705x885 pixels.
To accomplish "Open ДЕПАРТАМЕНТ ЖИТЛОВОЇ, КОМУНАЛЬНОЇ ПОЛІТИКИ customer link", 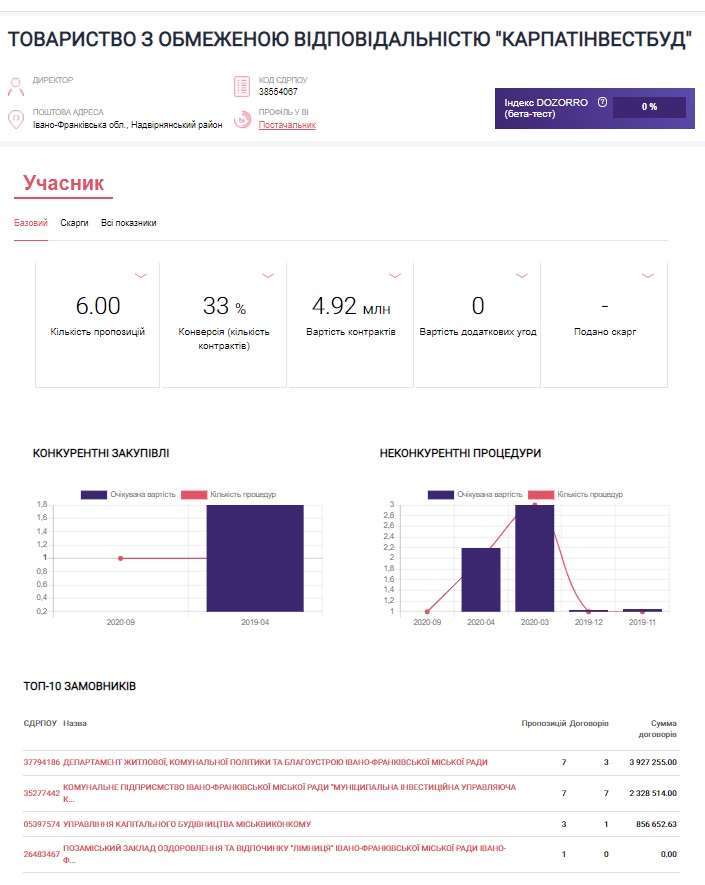I will click(x=275, y=762).
